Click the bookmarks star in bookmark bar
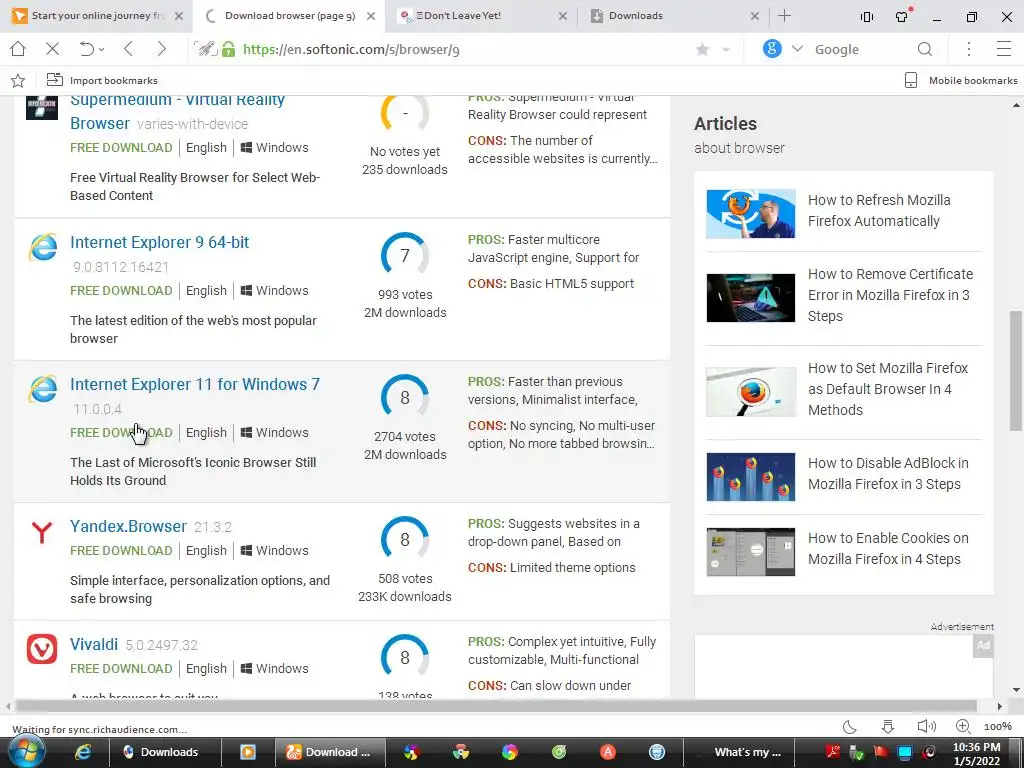The image size is (1024, 768). 18,80
